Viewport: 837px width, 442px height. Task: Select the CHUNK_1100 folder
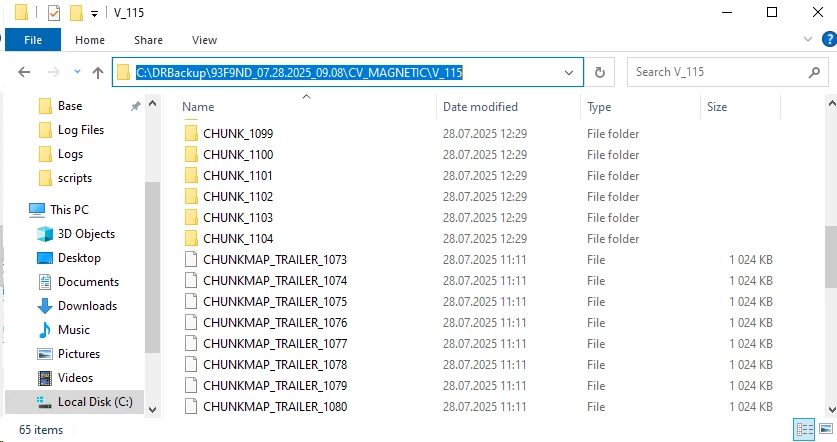tap(238, 155)
